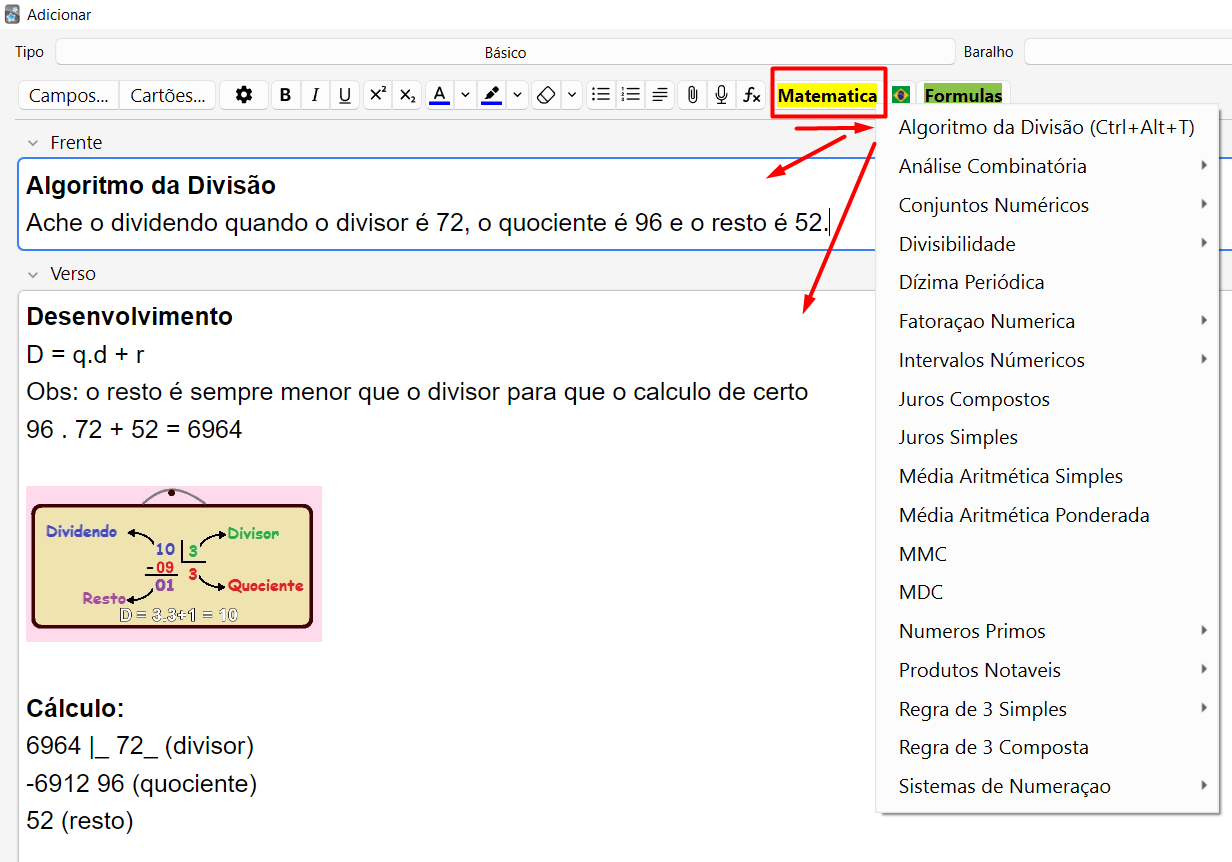Collapse the Frente field section
The width and height of the screenshot is (1232, 862).
pos(33,143)
